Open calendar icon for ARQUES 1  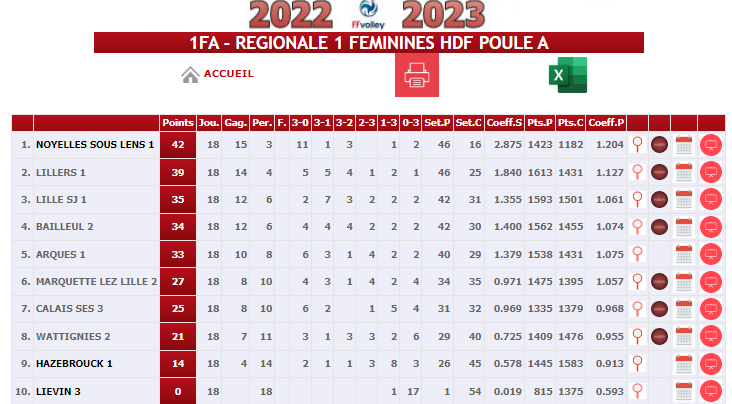coord(684,254)
